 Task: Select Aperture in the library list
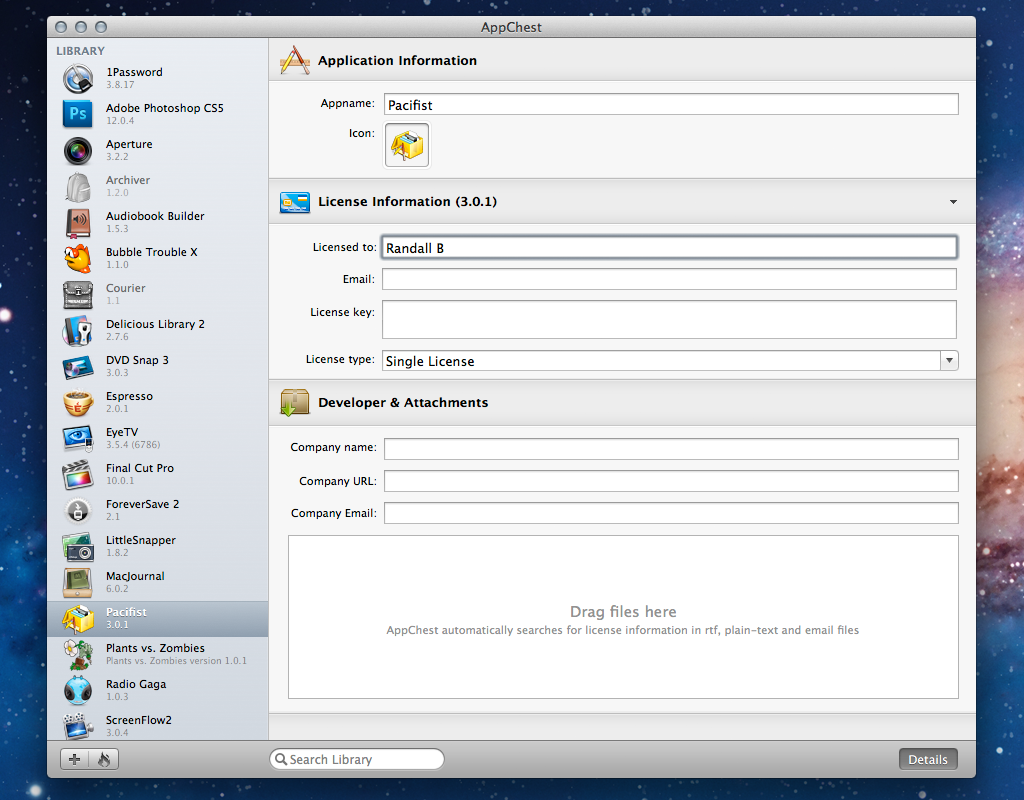[x=157, y=150]
